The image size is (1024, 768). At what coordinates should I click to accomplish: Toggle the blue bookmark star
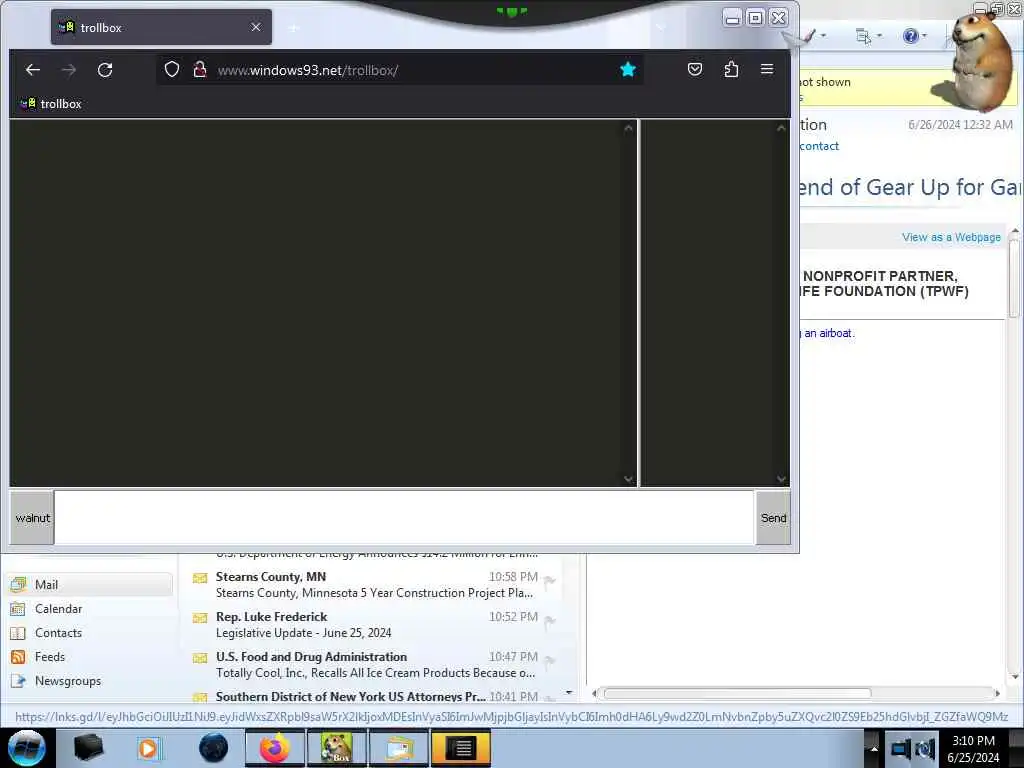pos(628,69)
